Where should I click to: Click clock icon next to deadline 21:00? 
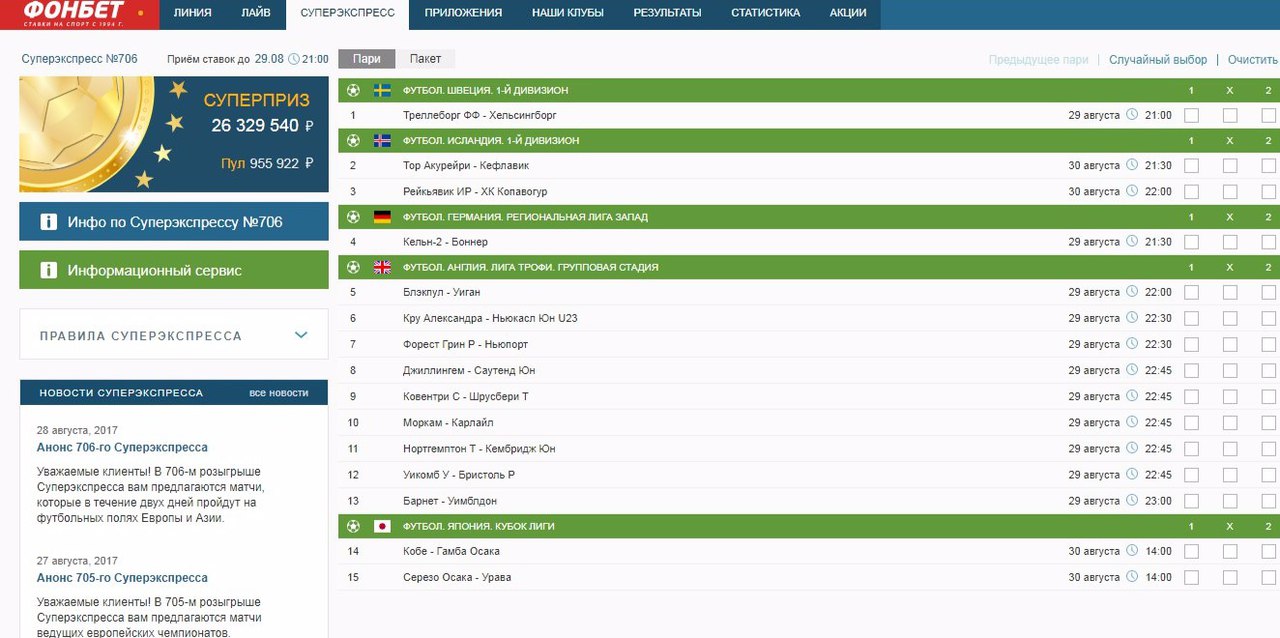pos(294,59)
